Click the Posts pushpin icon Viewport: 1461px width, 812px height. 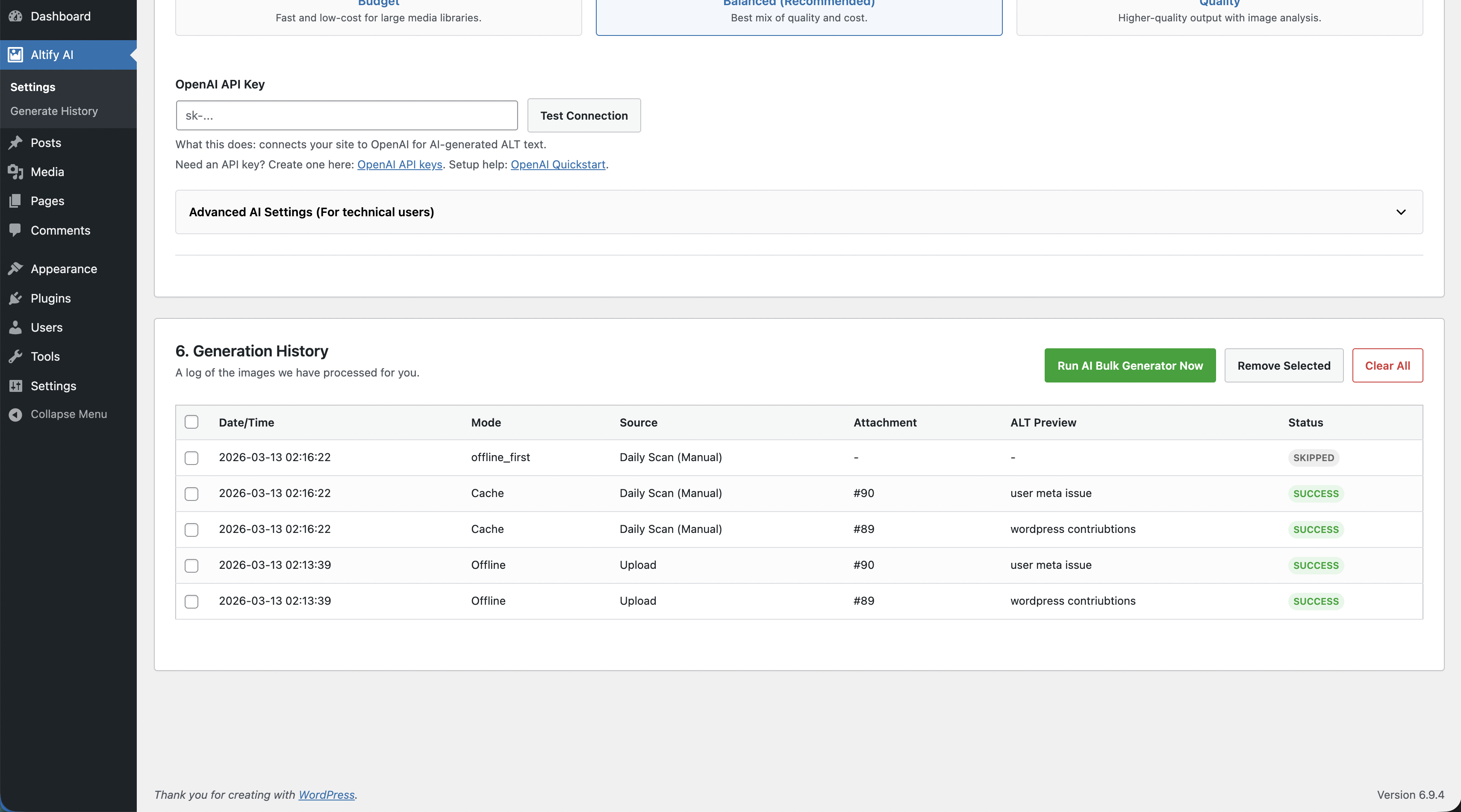pos(15,143)
